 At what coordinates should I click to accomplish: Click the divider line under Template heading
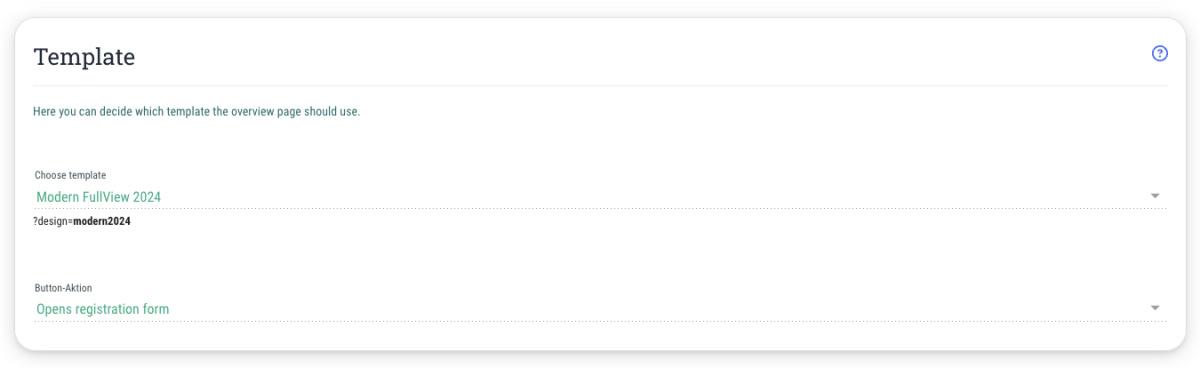pyautogui.click(x=600, y=85)
